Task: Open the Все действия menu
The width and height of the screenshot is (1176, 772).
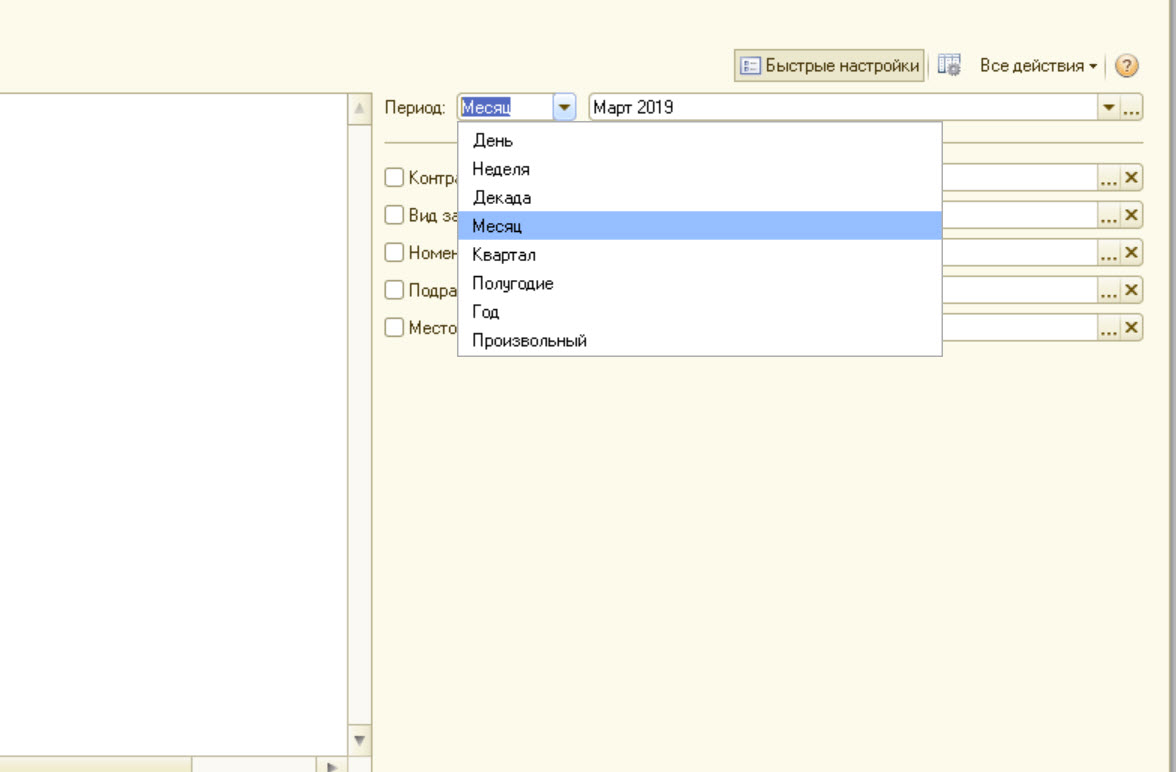Action: [x=1037, y=66]
